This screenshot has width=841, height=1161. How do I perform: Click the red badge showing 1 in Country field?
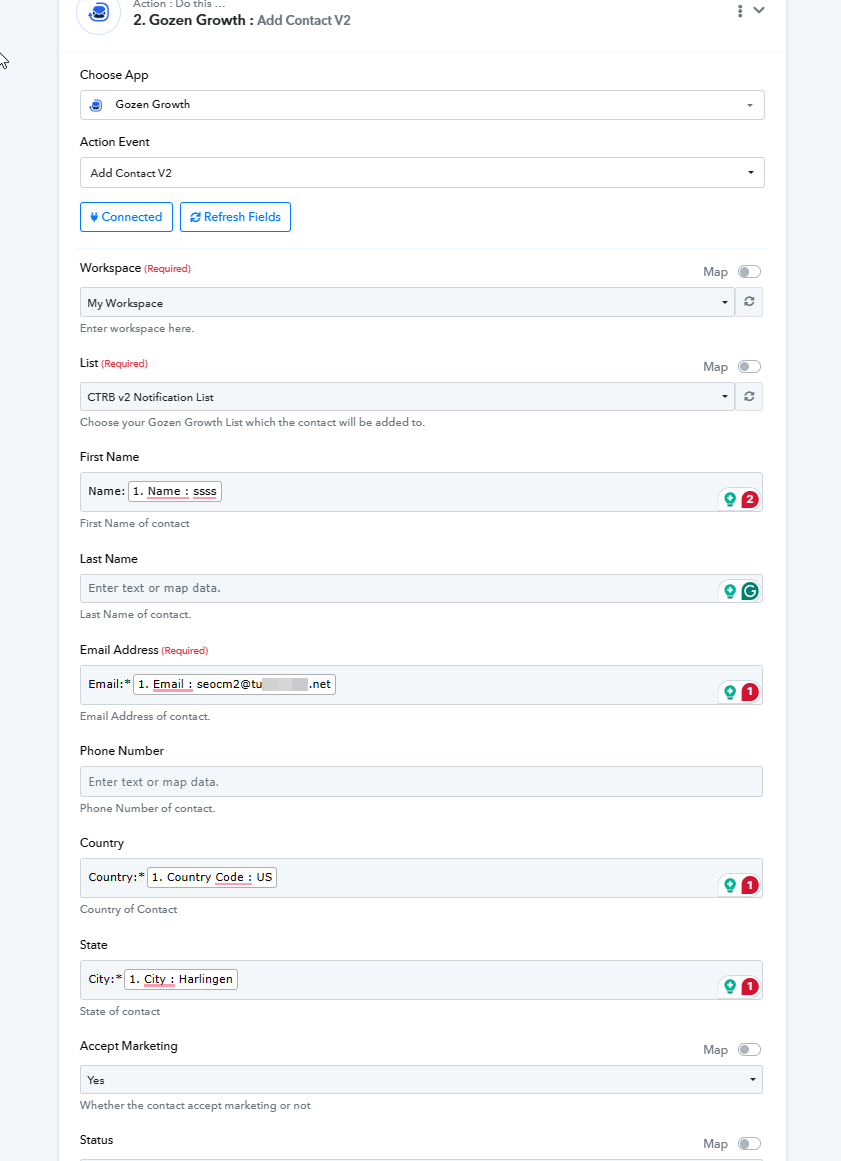(750, 885)
